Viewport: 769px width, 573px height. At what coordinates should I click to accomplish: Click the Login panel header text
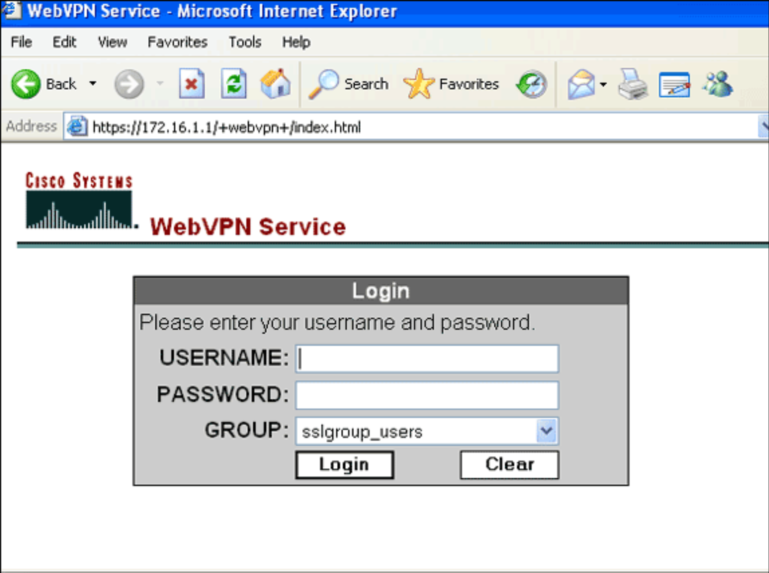pos(381,290)
